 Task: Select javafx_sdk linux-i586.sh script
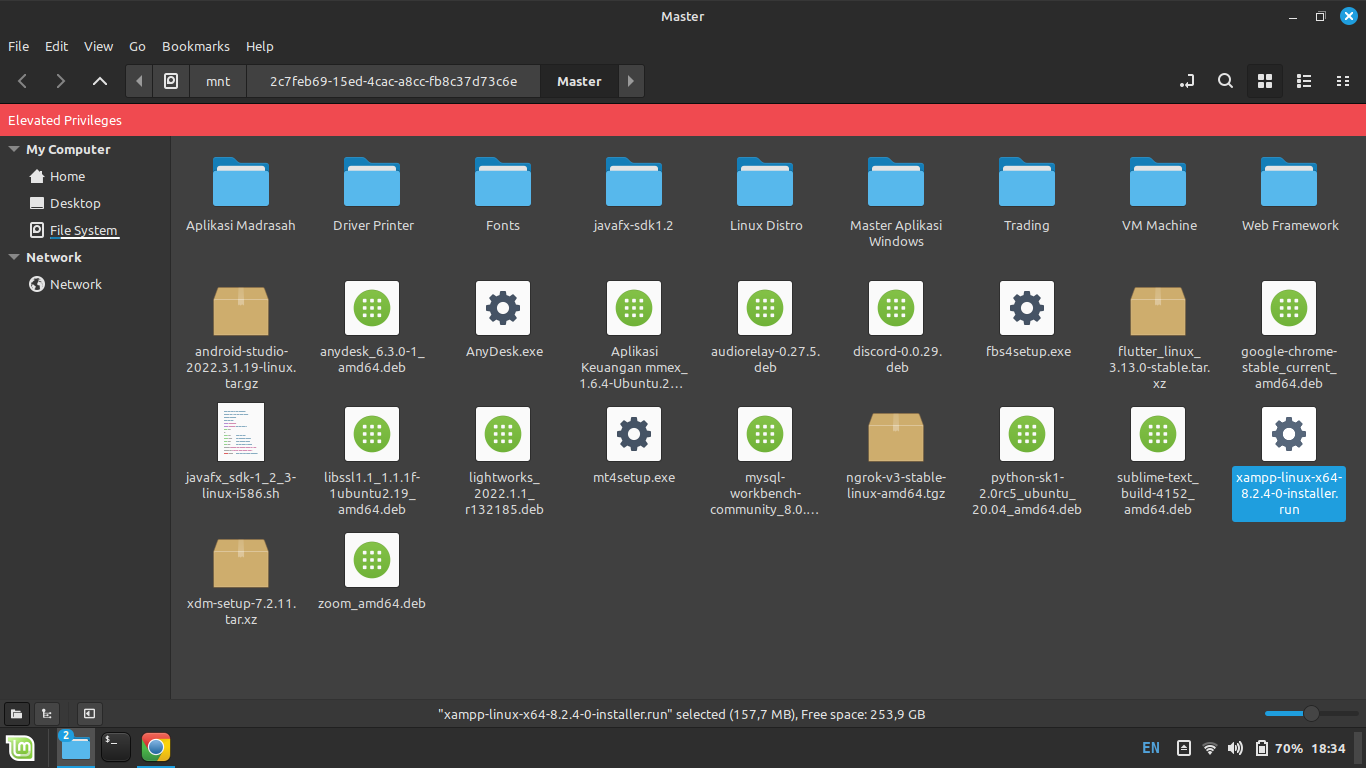tap(241, 454)
